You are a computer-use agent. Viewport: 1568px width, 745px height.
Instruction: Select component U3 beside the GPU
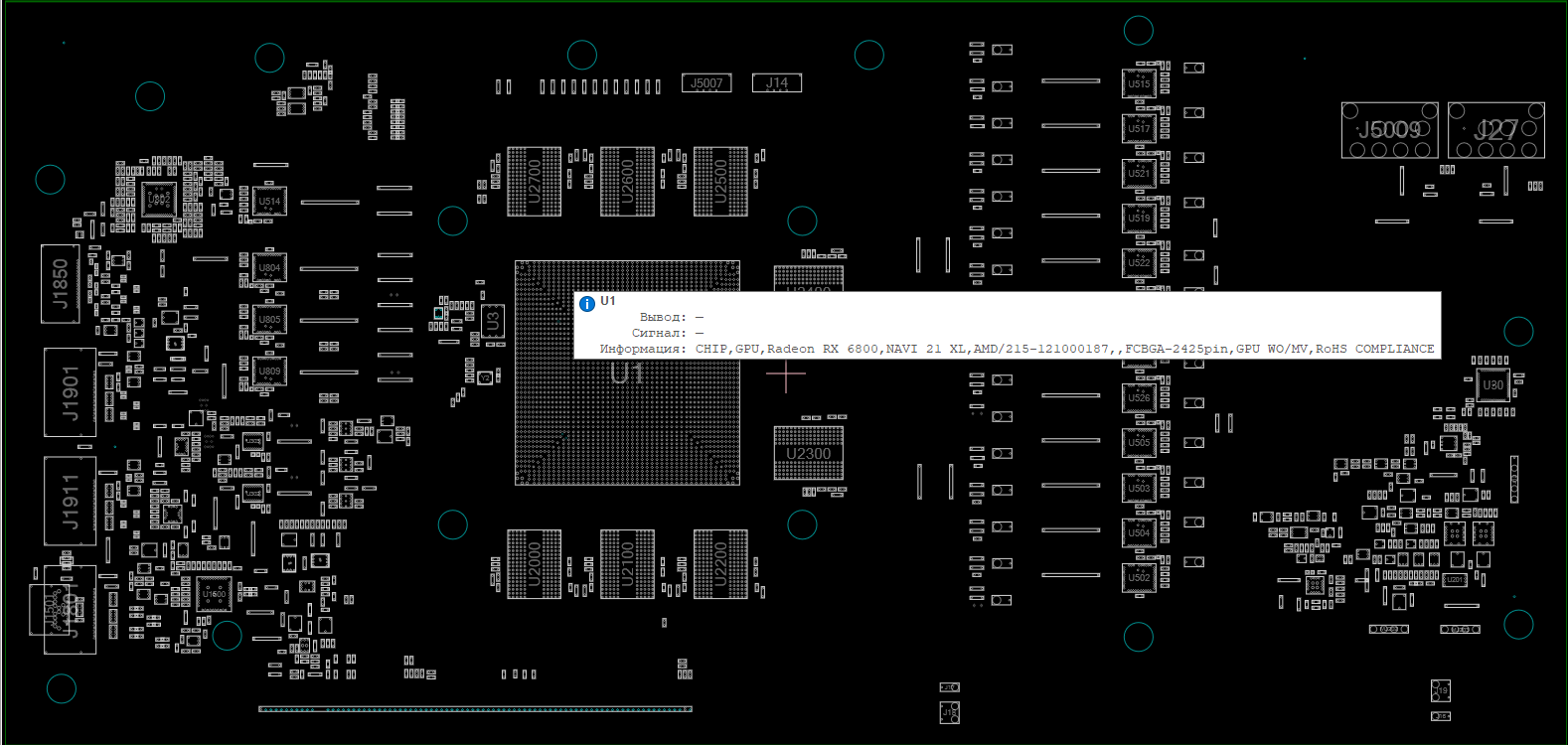(492, 321)
